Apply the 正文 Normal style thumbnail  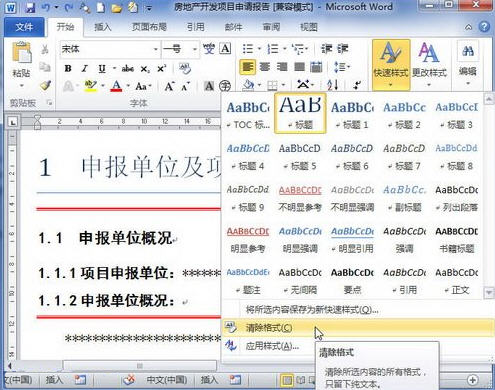(x=456, y=281)
